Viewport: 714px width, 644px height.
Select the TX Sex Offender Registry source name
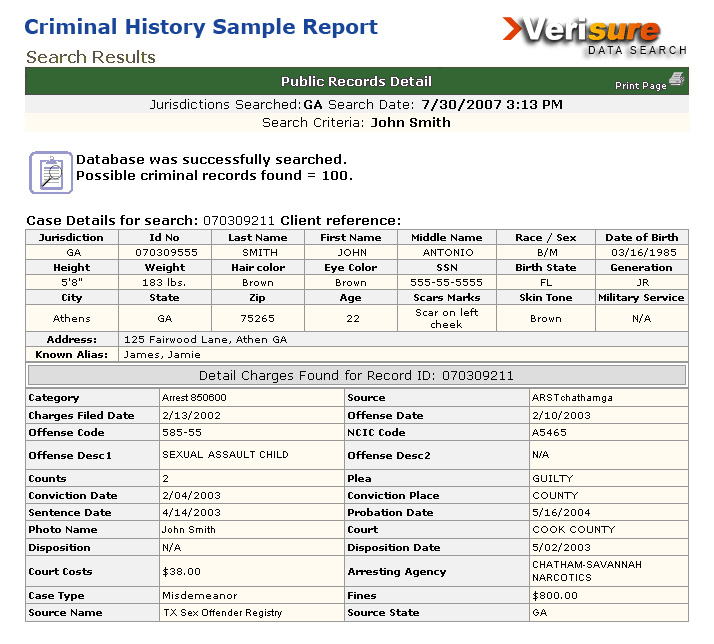pyautogui.click(x=222, y=612)
